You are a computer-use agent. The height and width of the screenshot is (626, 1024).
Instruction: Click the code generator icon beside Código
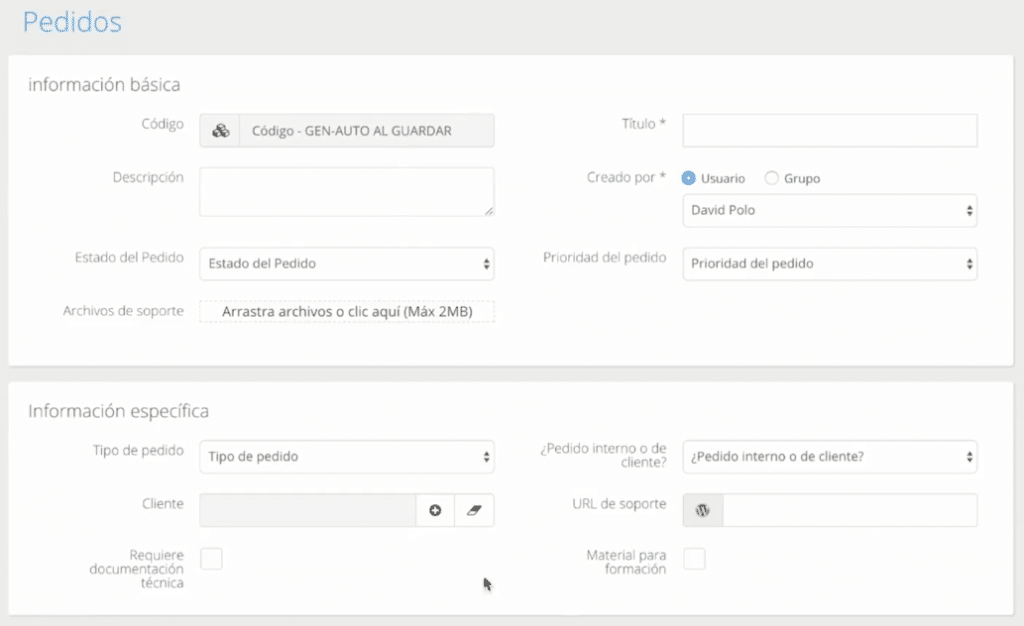220,131
